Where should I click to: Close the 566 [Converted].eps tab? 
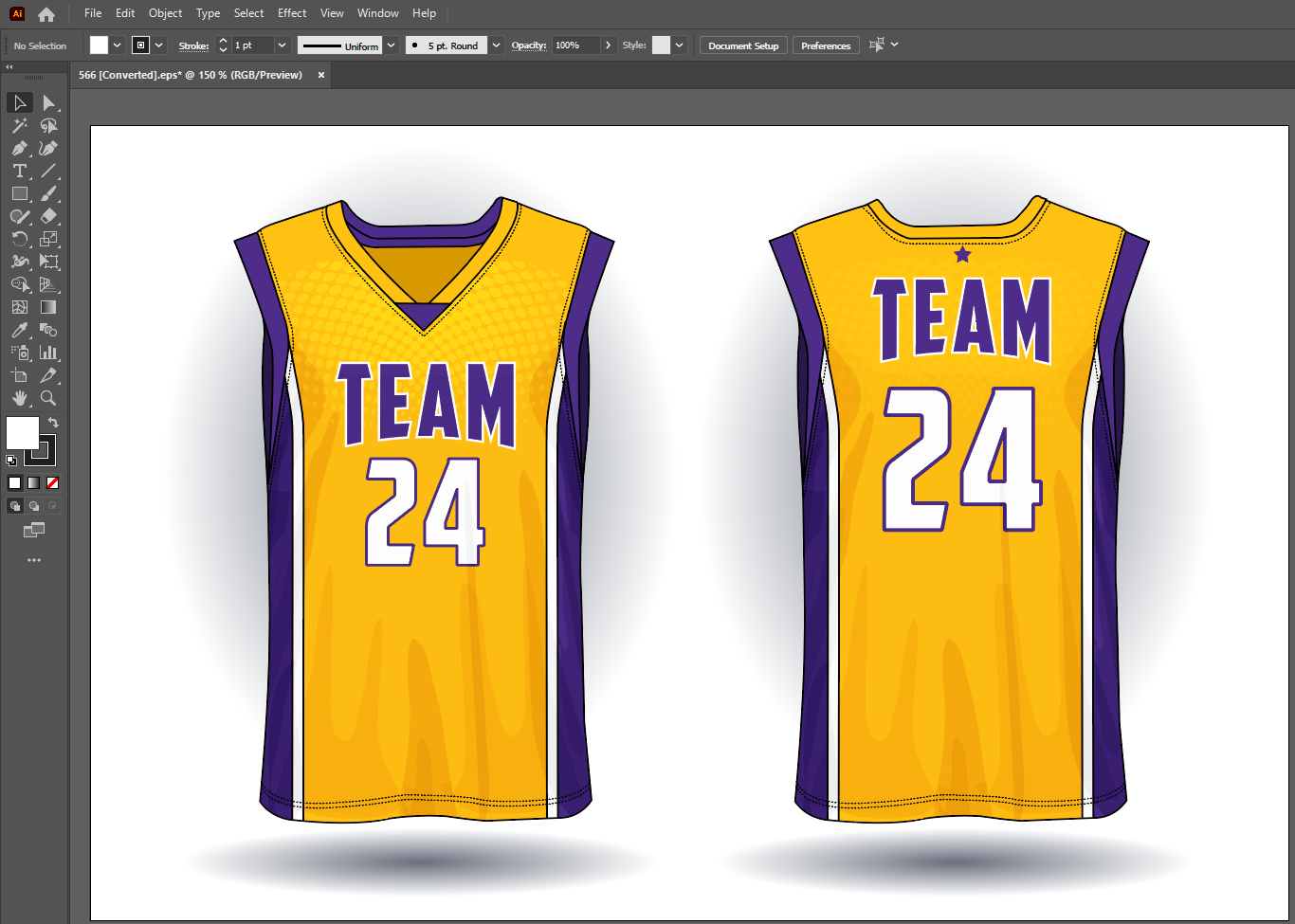[321, 75]
